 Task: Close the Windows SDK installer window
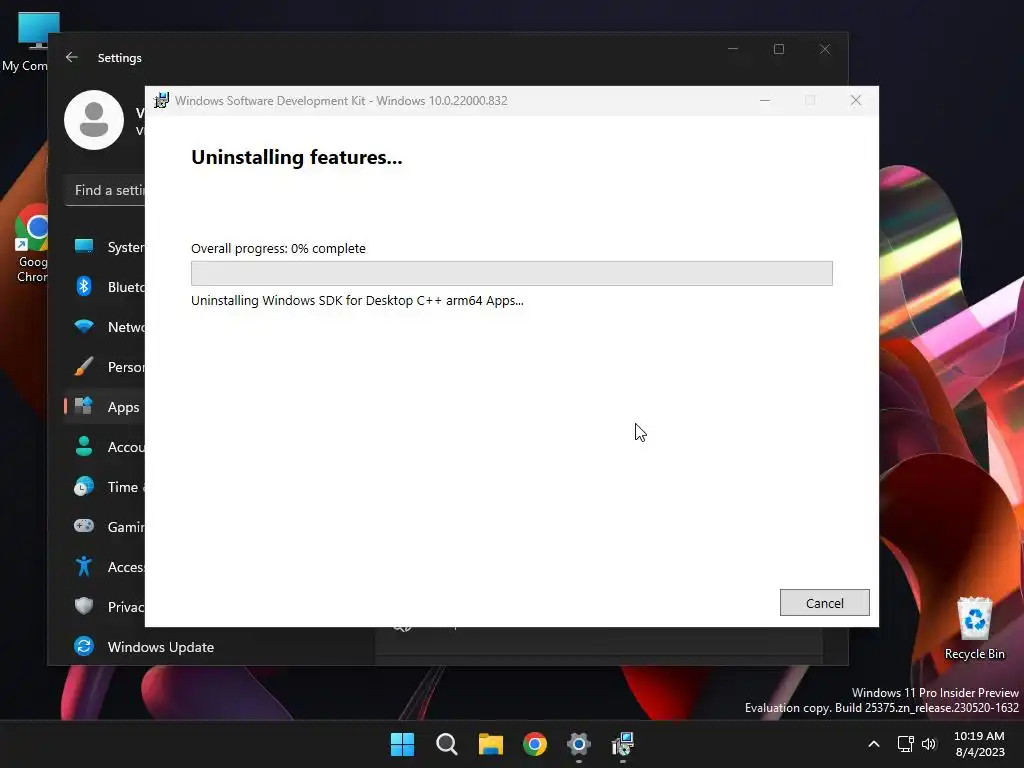click(856, 101)
